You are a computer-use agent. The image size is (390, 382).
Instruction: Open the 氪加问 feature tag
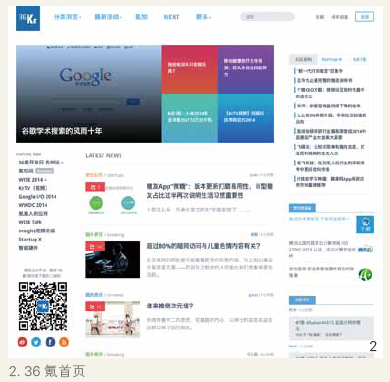coord(26,171)
